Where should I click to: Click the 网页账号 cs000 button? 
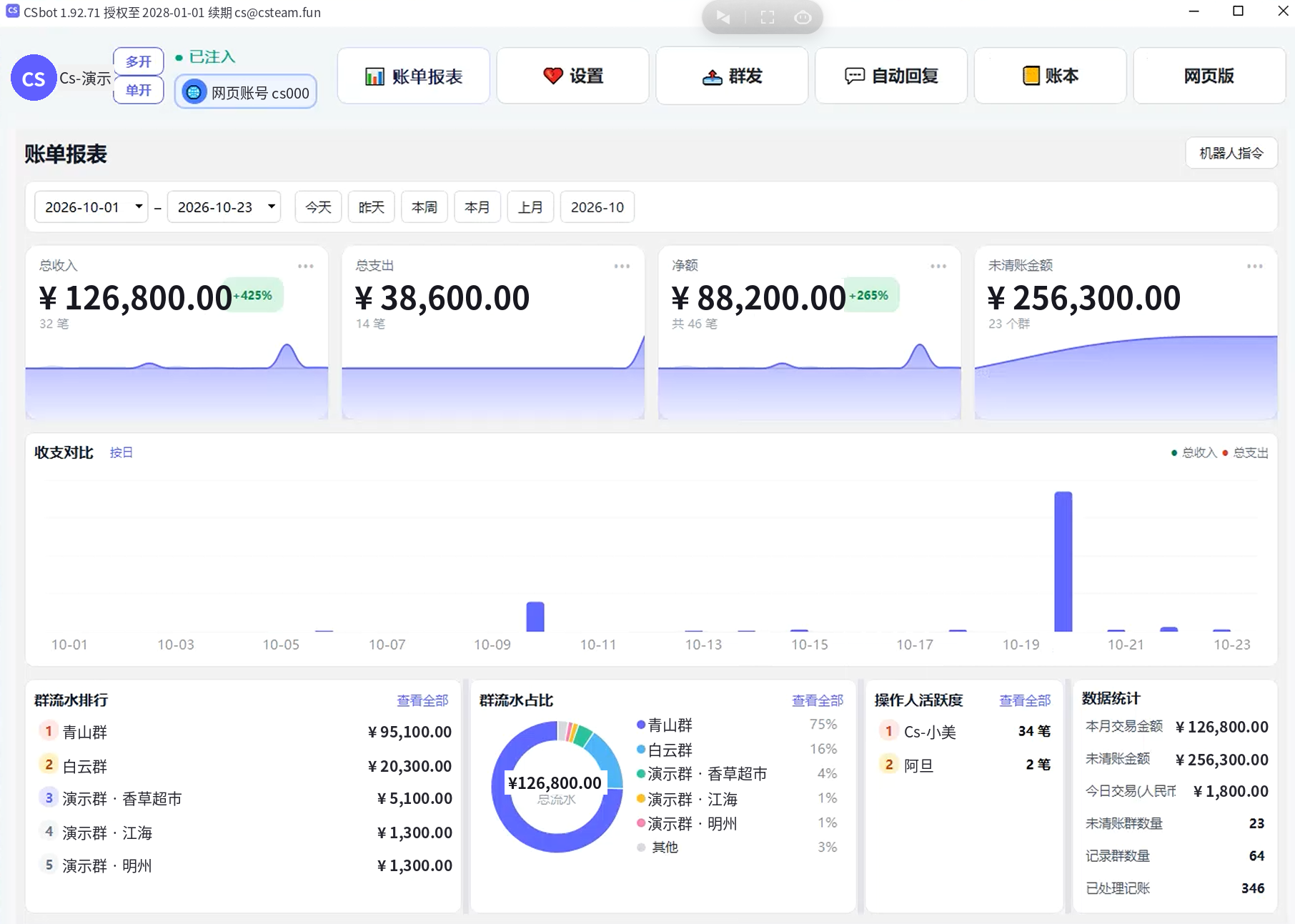246,91
